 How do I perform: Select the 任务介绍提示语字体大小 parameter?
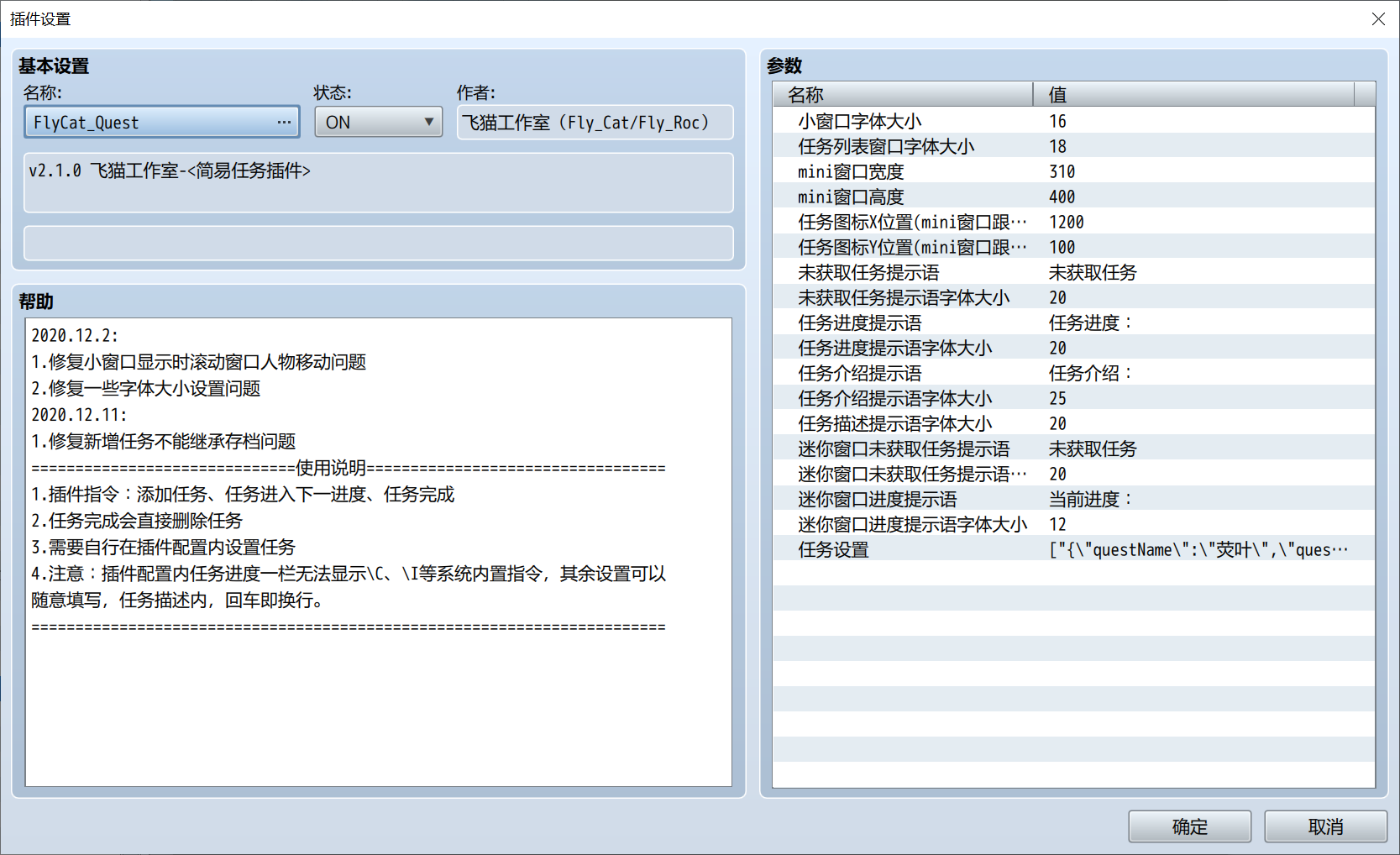coord(1073,398)
